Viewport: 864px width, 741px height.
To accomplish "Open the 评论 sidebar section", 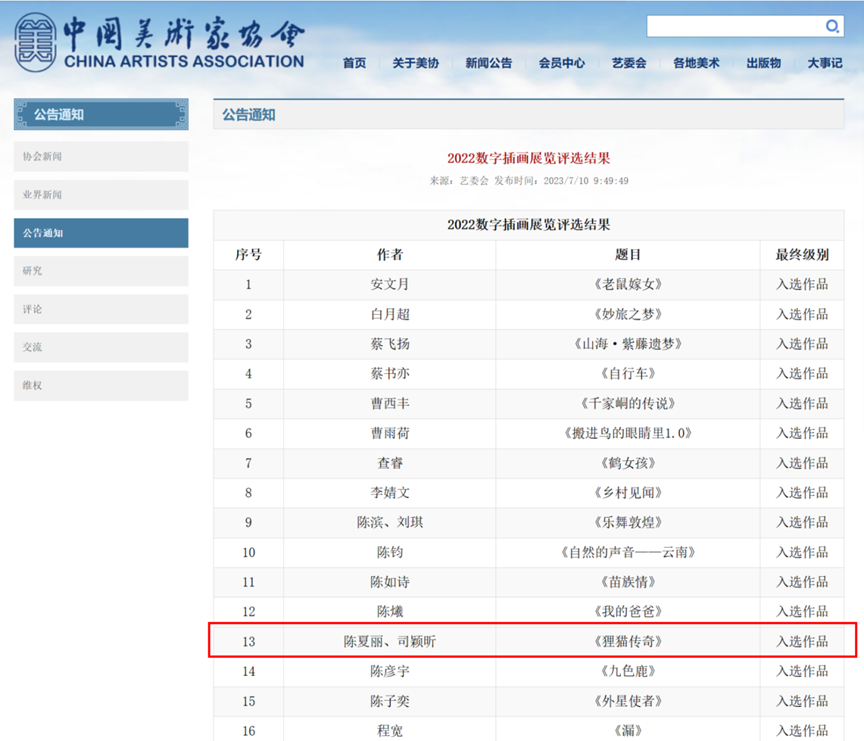I will tap(100, 309).
